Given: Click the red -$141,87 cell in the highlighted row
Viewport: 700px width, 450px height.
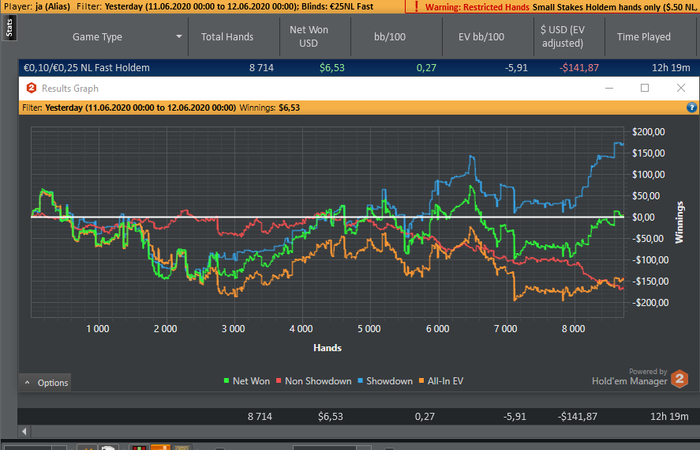Looking at the screenshot, I should 579,68.
